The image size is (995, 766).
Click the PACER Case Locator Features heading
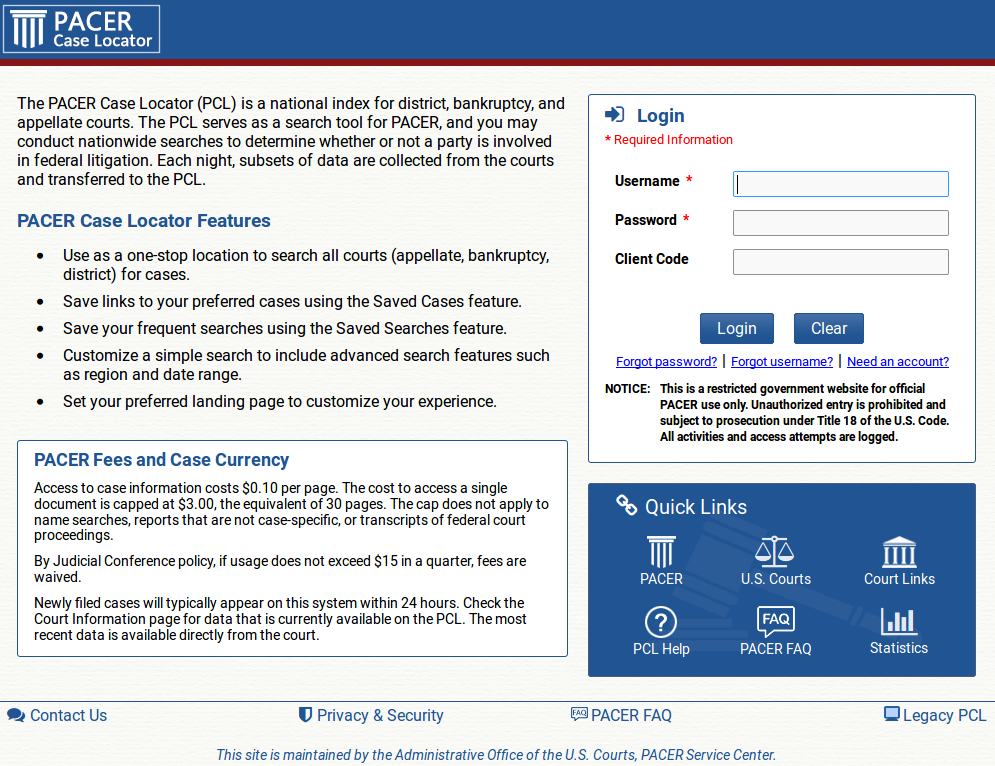[143, 220]
